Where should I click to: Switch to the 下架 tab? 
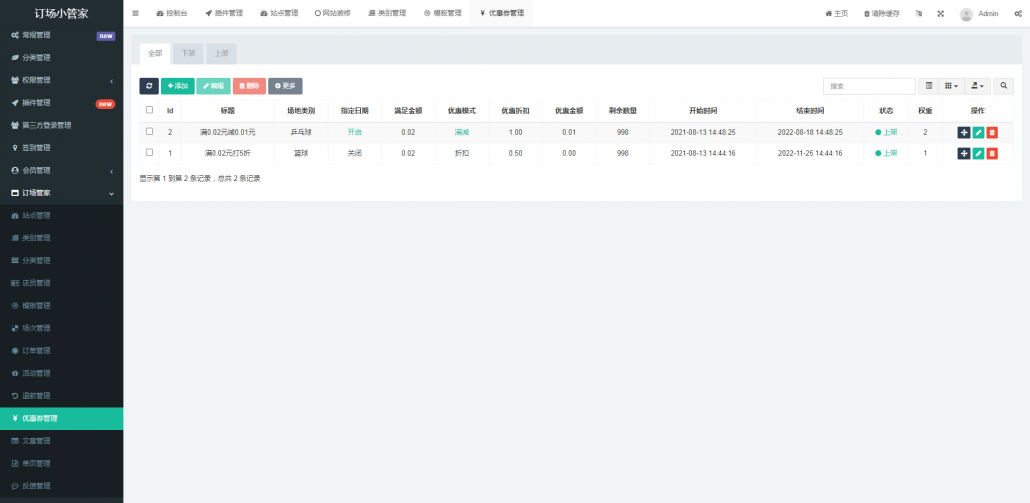click(x=188, y=53)
